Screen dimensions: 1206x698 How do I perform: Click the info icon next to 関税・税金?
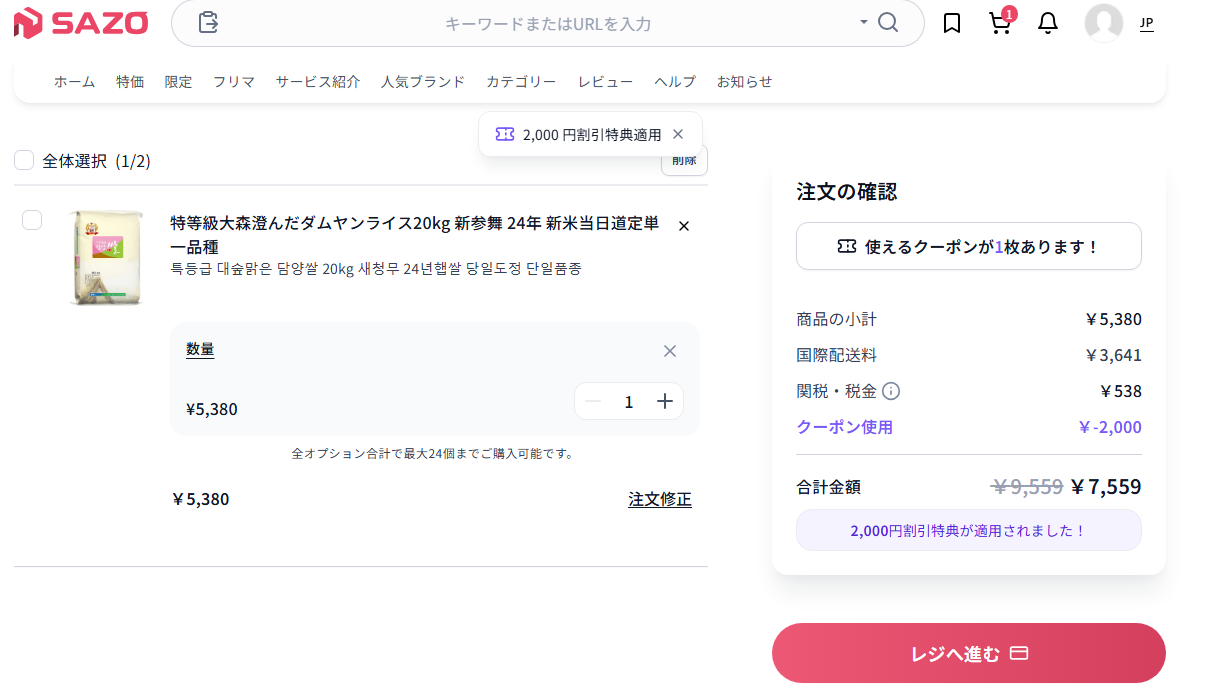coord(891,391)
